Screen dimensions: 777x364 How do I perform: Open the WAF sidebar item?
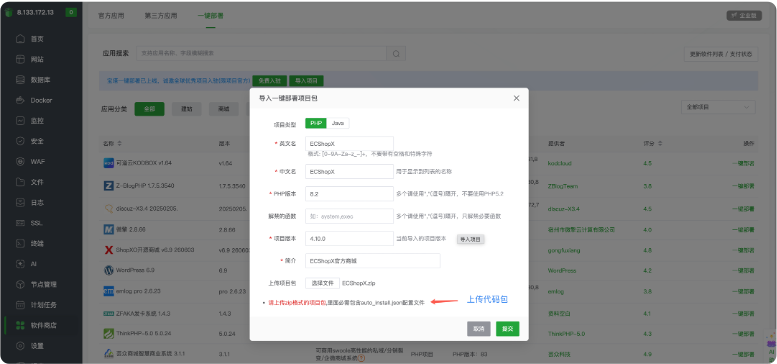(x=37, y=161)
